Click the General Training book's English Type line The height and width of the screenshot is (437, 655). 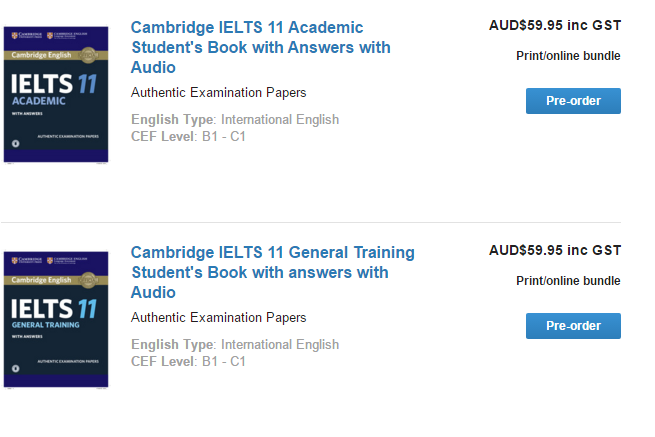pos(235,345)
